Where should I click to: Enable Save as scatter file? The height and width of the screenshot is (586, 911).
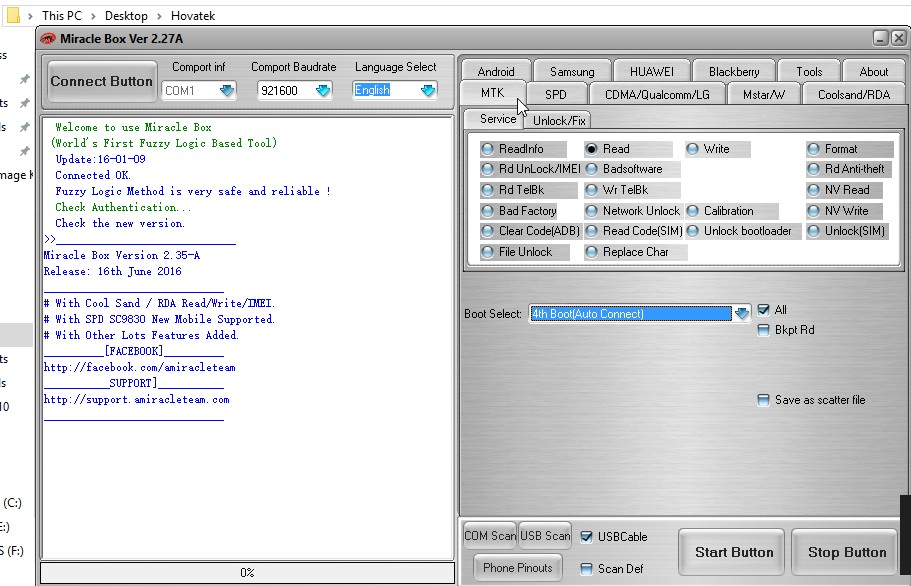764,400
